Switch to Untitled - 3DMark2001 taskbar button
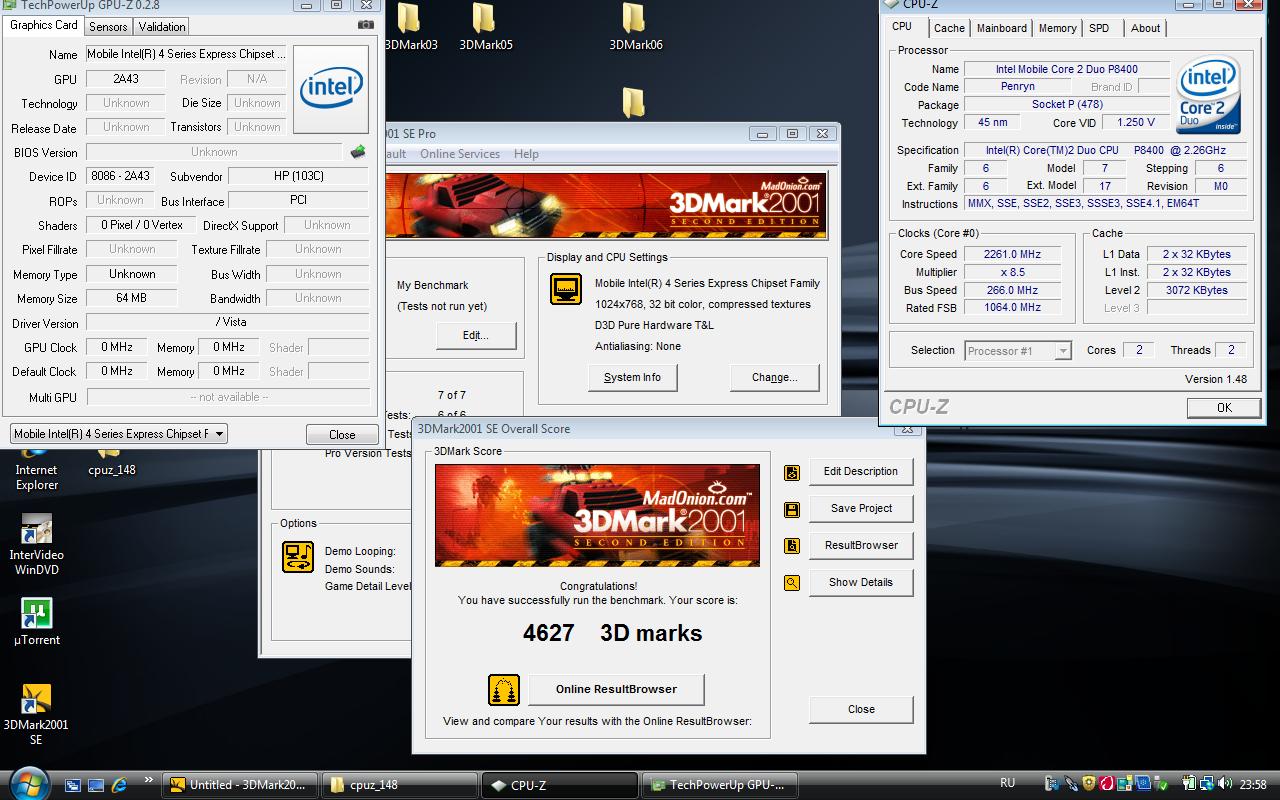The height and width of the screenshot is (800, 1280). pyautogui.click(x=240, y=785)
